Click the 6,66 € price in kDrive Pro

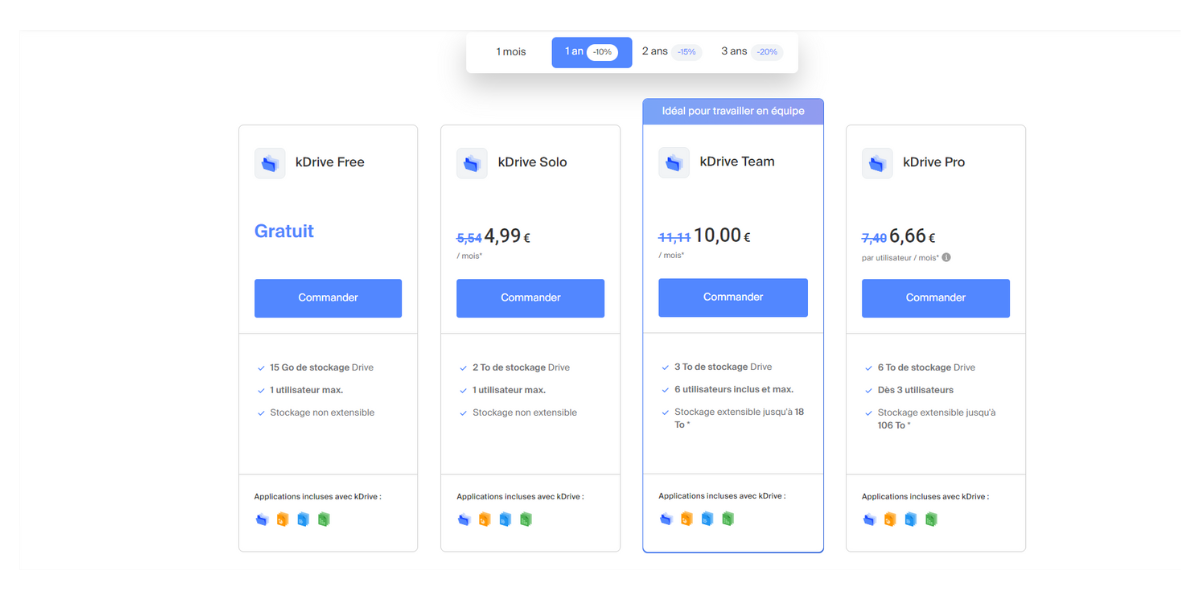[x=912, y=237]
